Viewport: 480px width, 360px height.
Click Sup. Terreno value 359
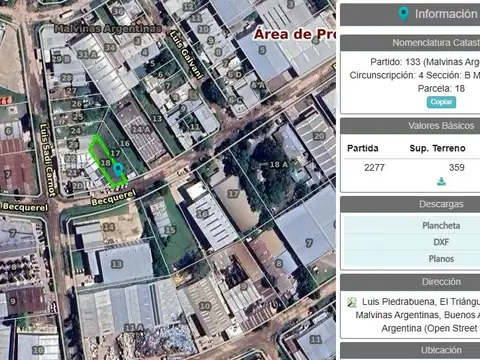pos(456,167)
